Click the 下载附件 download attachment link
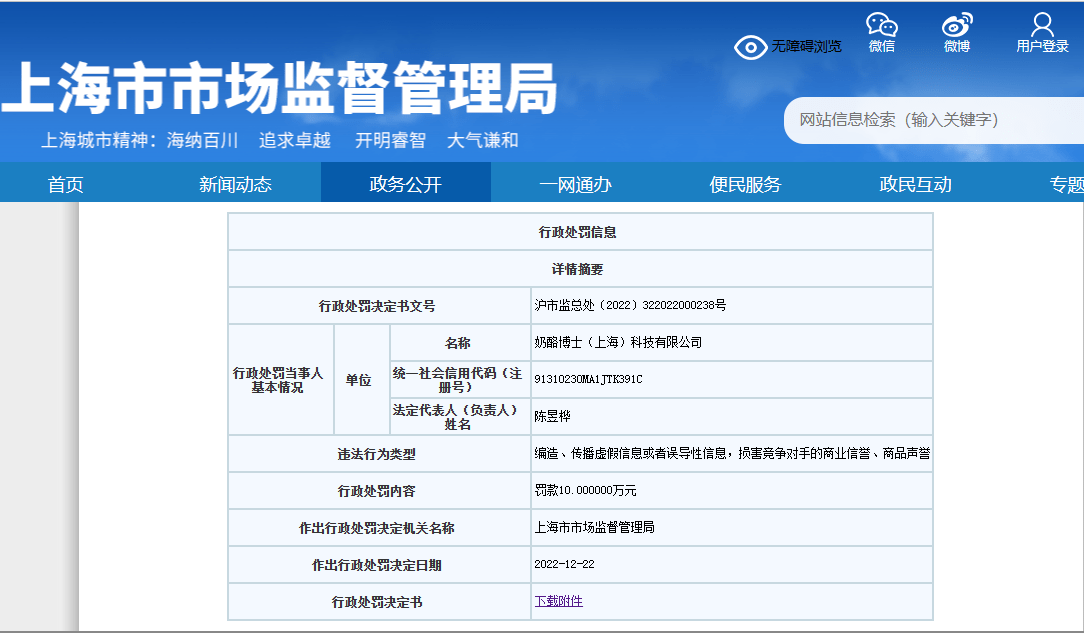 [x=559, y=601]
